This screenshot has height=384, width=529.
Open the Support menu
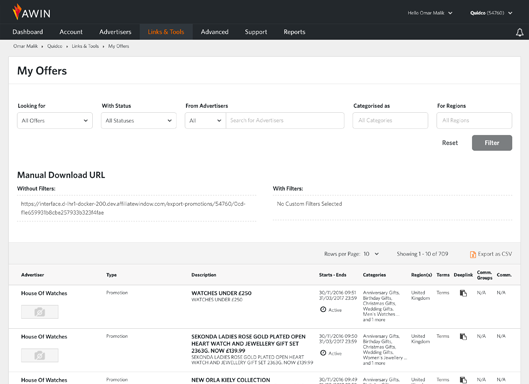256,32
